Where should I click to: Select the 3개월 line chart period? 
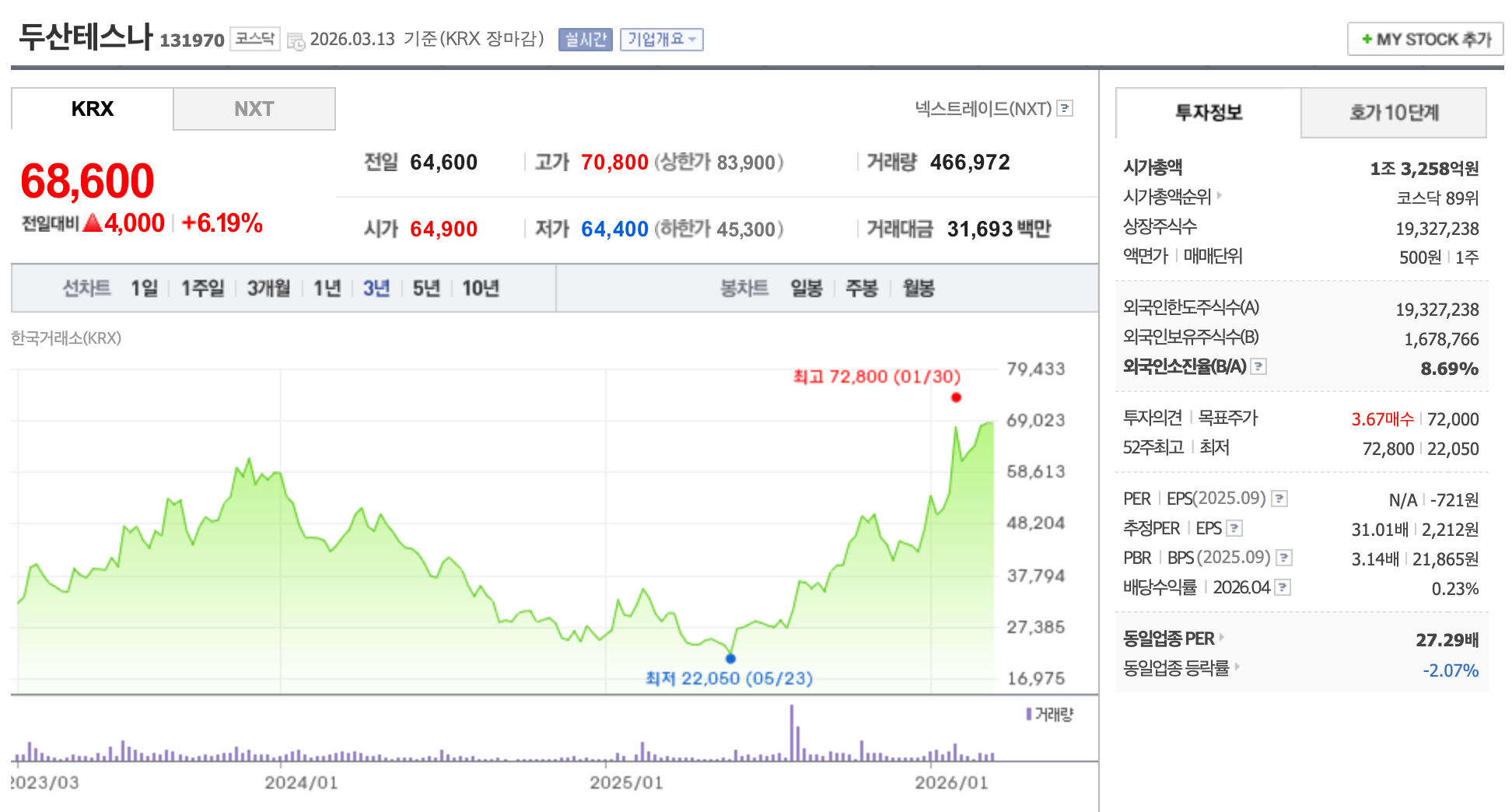268,289
